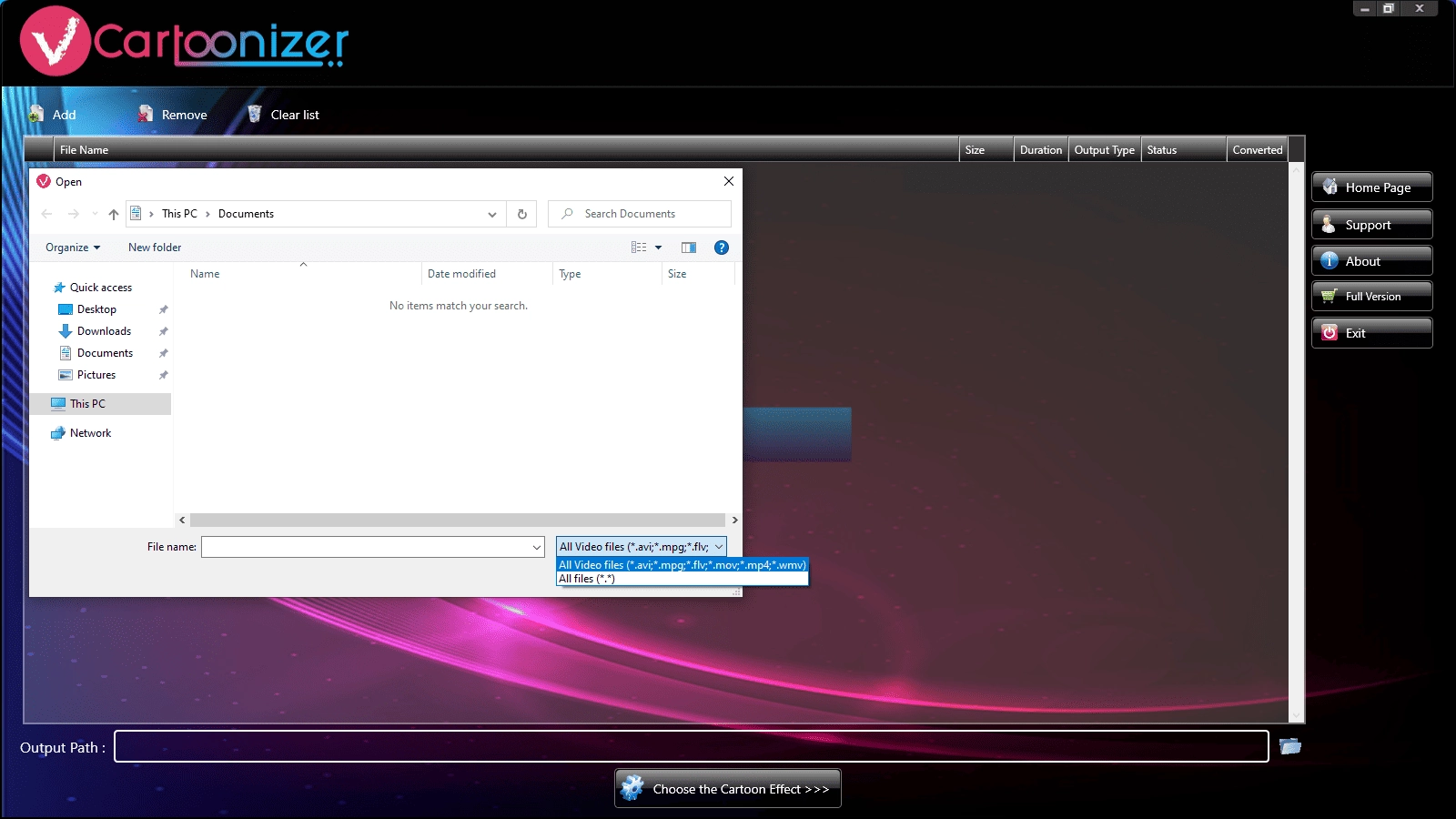Select Desktop in navigation pane
This screenshot has height=819, width=1456.
click(96, 309)
